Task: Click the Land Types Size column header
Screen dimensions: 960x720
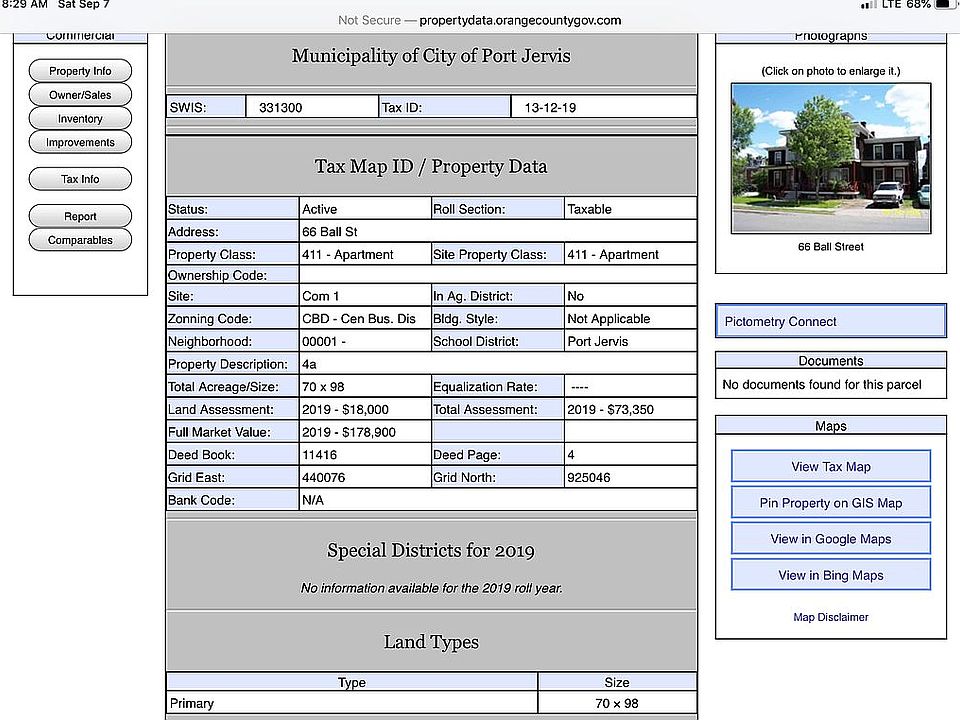Action: click(x=617, y=682)
